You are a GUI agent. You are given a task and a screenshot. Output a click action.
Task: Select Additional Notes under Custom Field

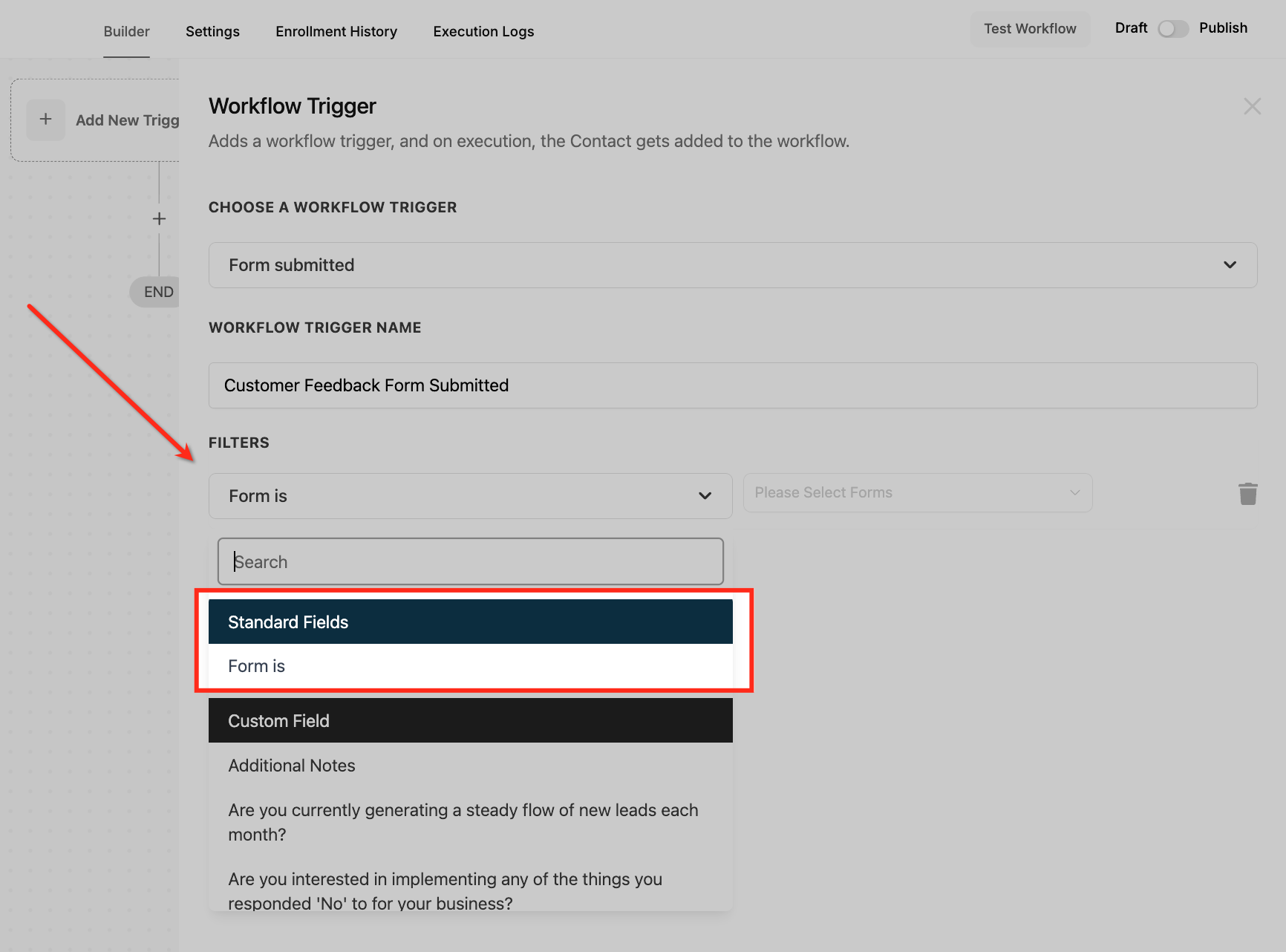point(291,765)
